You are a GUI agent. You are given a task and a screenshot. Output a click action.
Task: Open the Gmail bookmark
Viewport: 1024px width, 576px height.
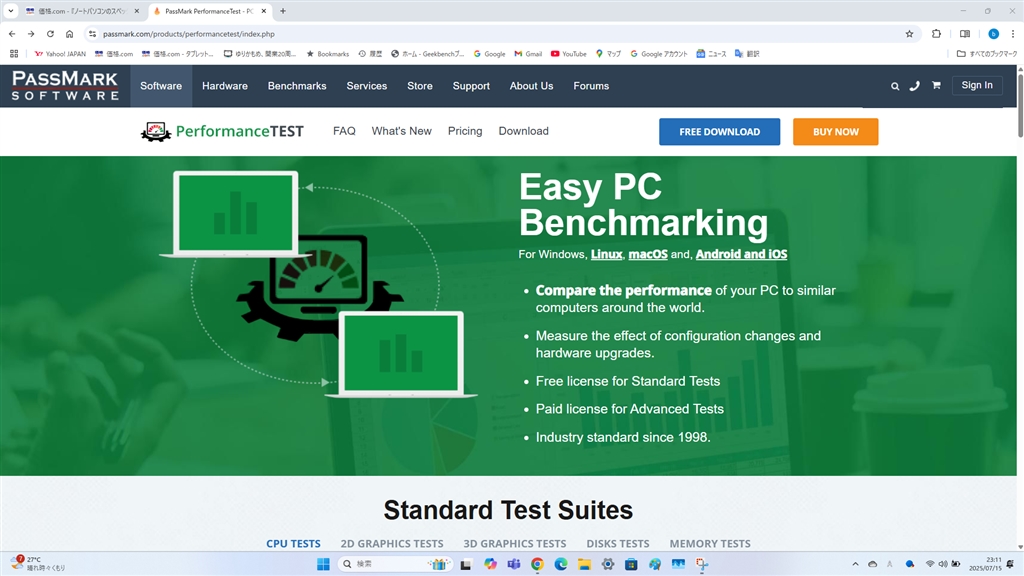click(528, 54)
